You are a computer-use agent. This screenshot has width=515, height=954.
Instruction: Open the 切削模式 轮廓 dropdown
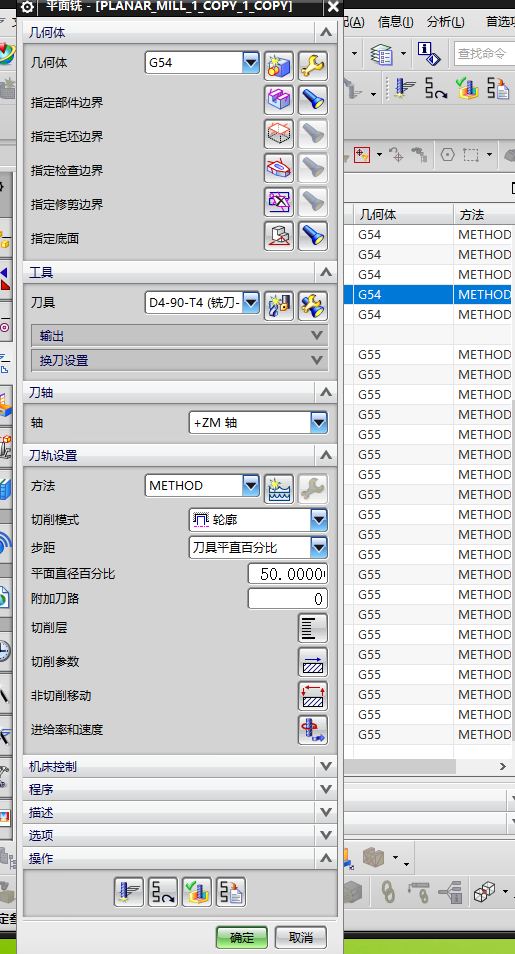pos(319,520)
